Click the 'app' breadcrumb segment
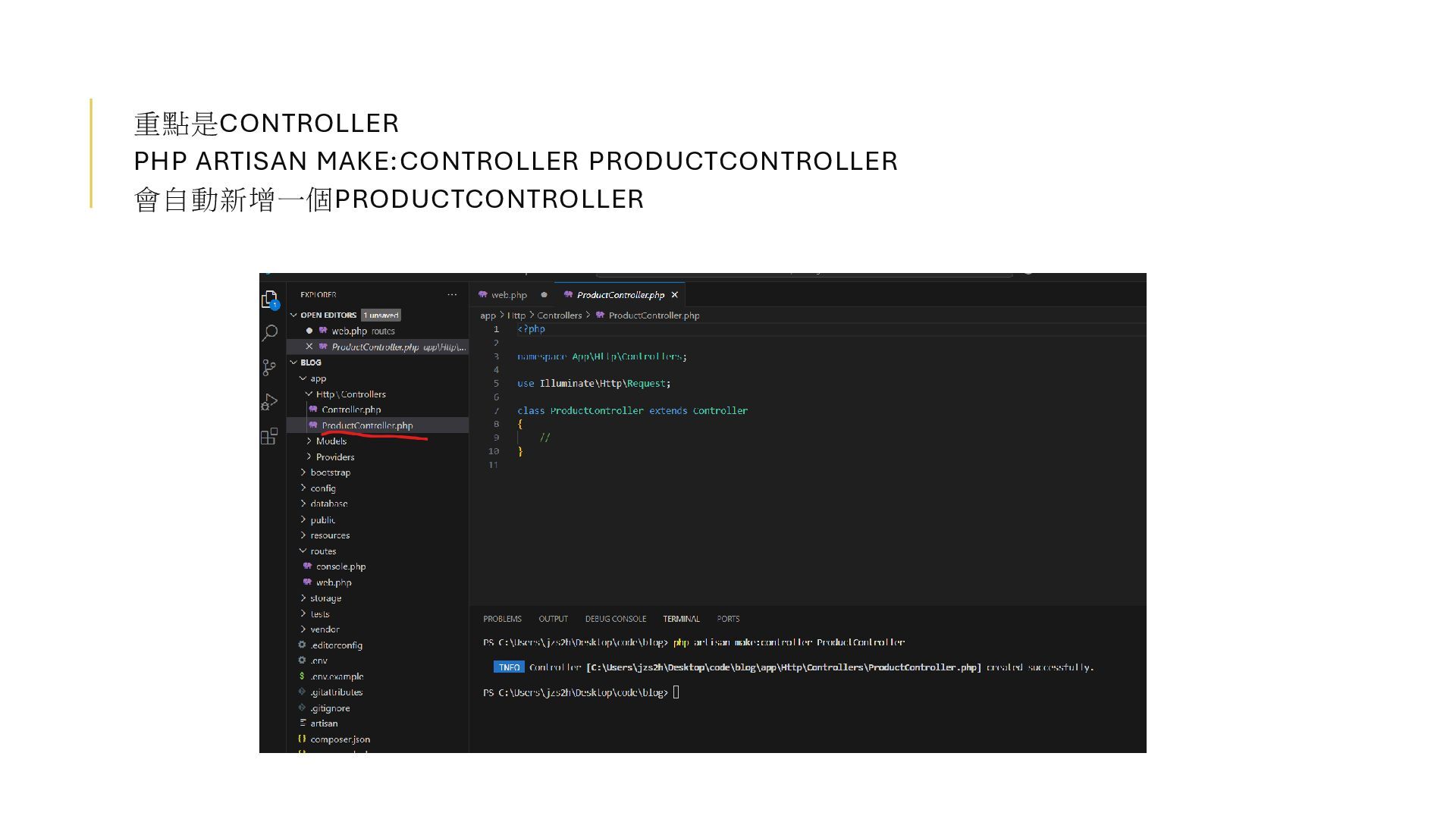Image resolution: width=1456 pixels, height=819 pixels. [488, 315]
